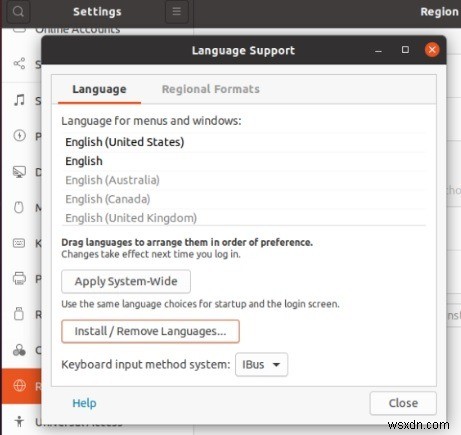461x435 pixels.
Task: Select the Region globe icon in sidebar
Action: (19, 386)
